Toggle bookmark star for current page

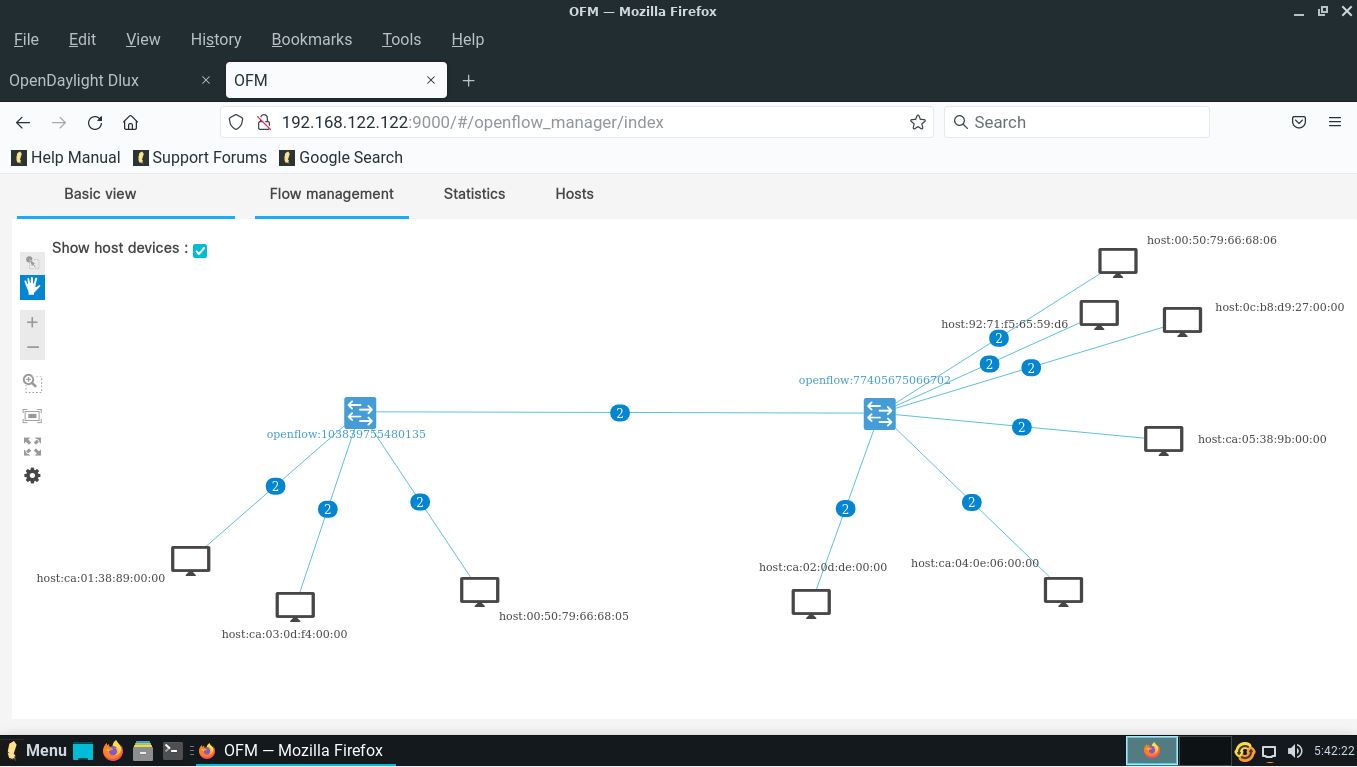coord(917,122)
